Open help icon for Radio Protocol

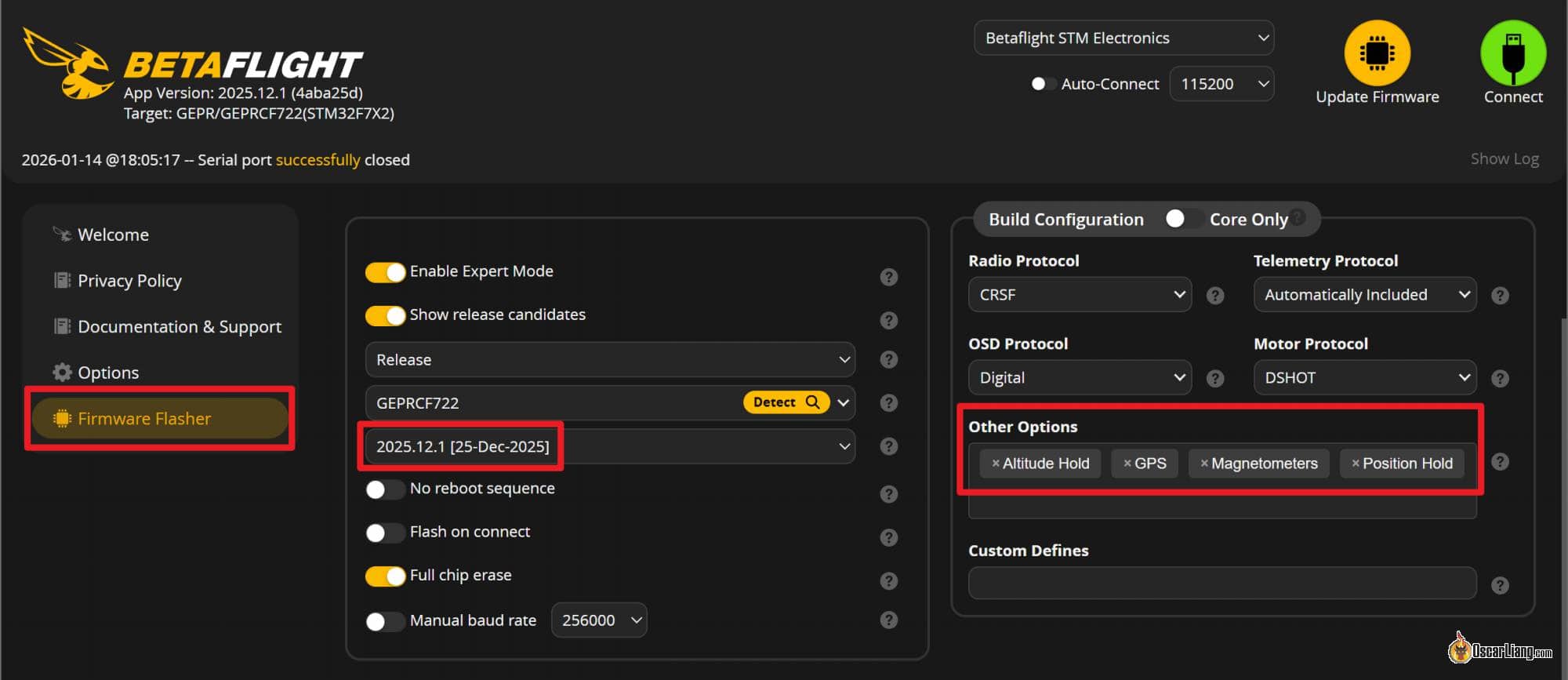pos(1215,296)
